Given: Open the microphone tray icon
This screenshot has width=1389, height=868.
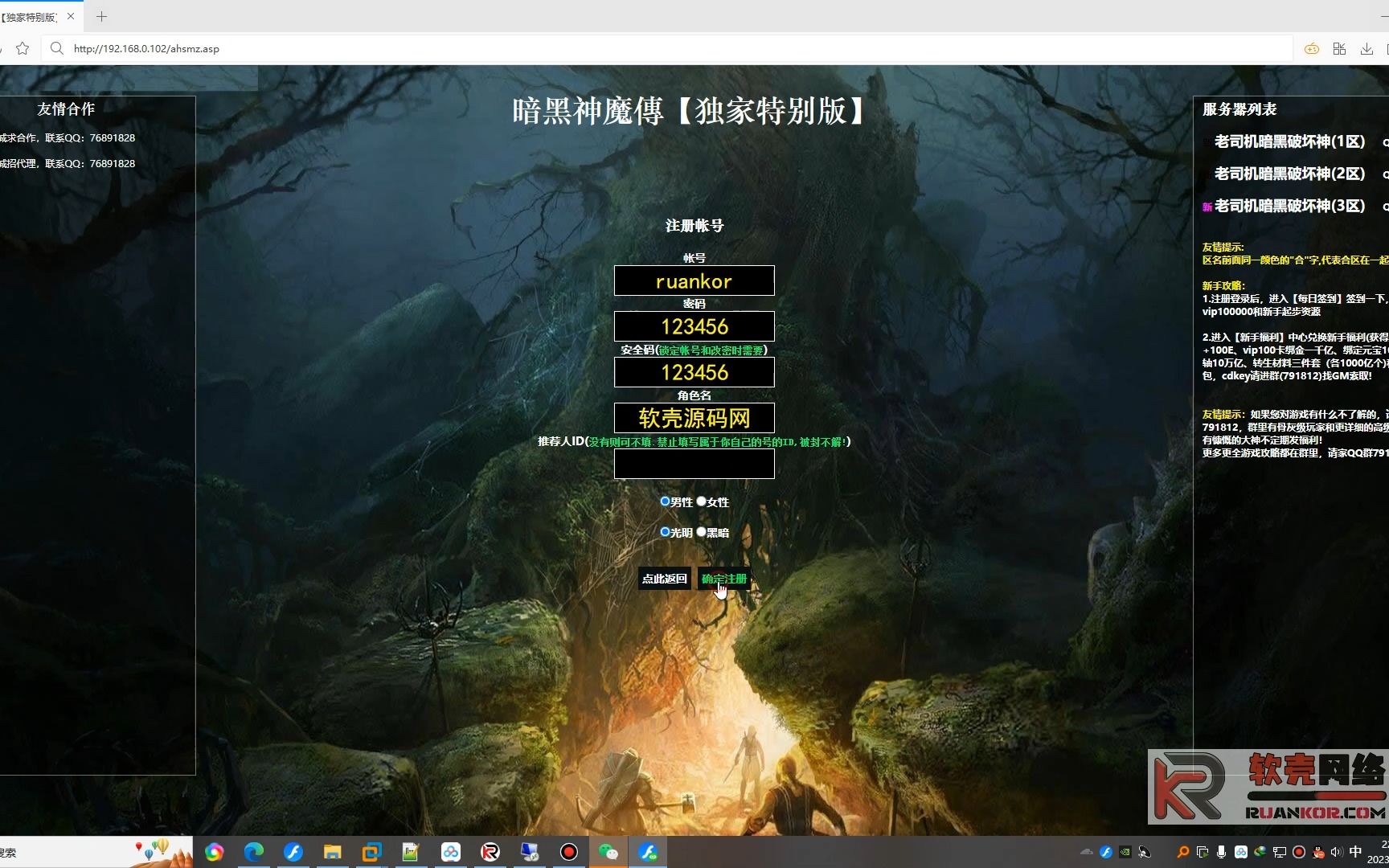Looking at the screenshot, I should [x=1221, y=852].
